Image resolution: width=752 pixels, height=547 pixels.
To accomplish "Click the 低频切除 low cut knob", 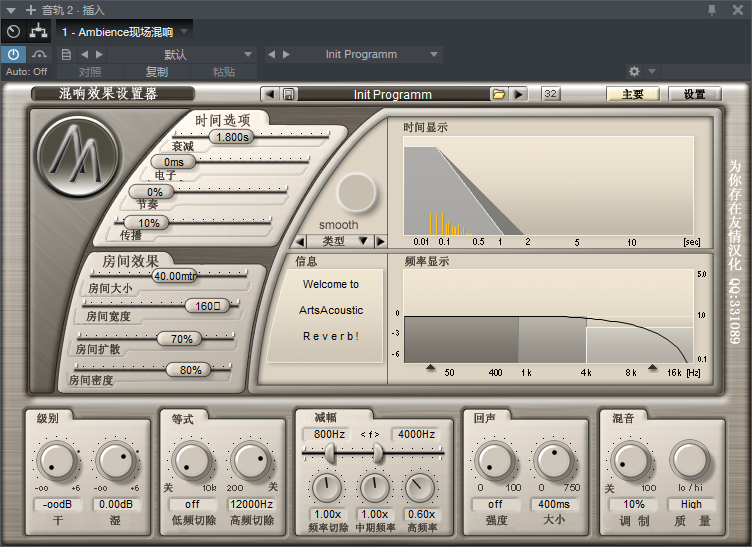I will (192, 460).
